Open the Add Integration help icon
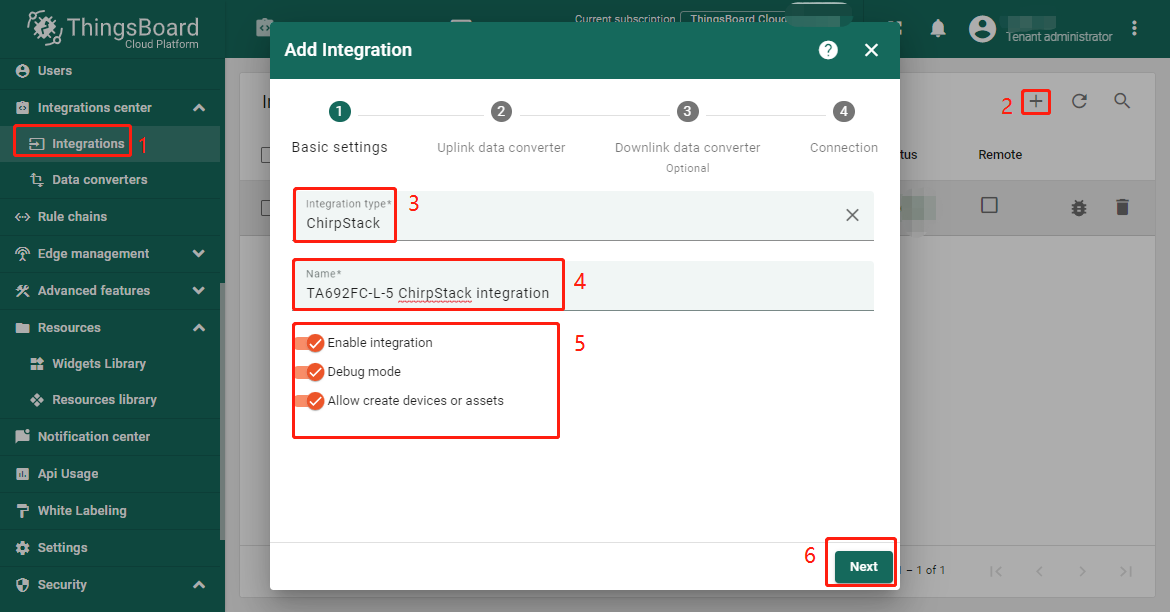Image resolution: width=1170 pixels, height=612 pixels. pos(828,50)
